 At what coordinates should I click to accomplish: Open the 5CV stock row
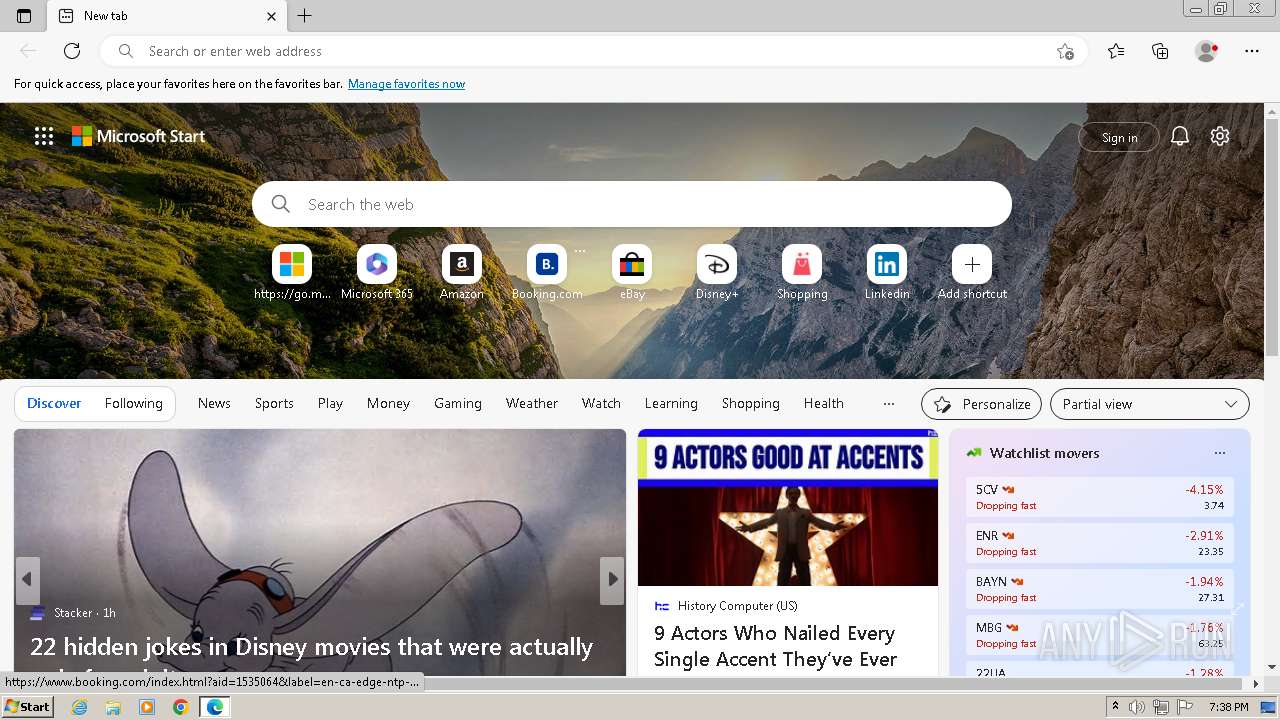click(1099, 497)
